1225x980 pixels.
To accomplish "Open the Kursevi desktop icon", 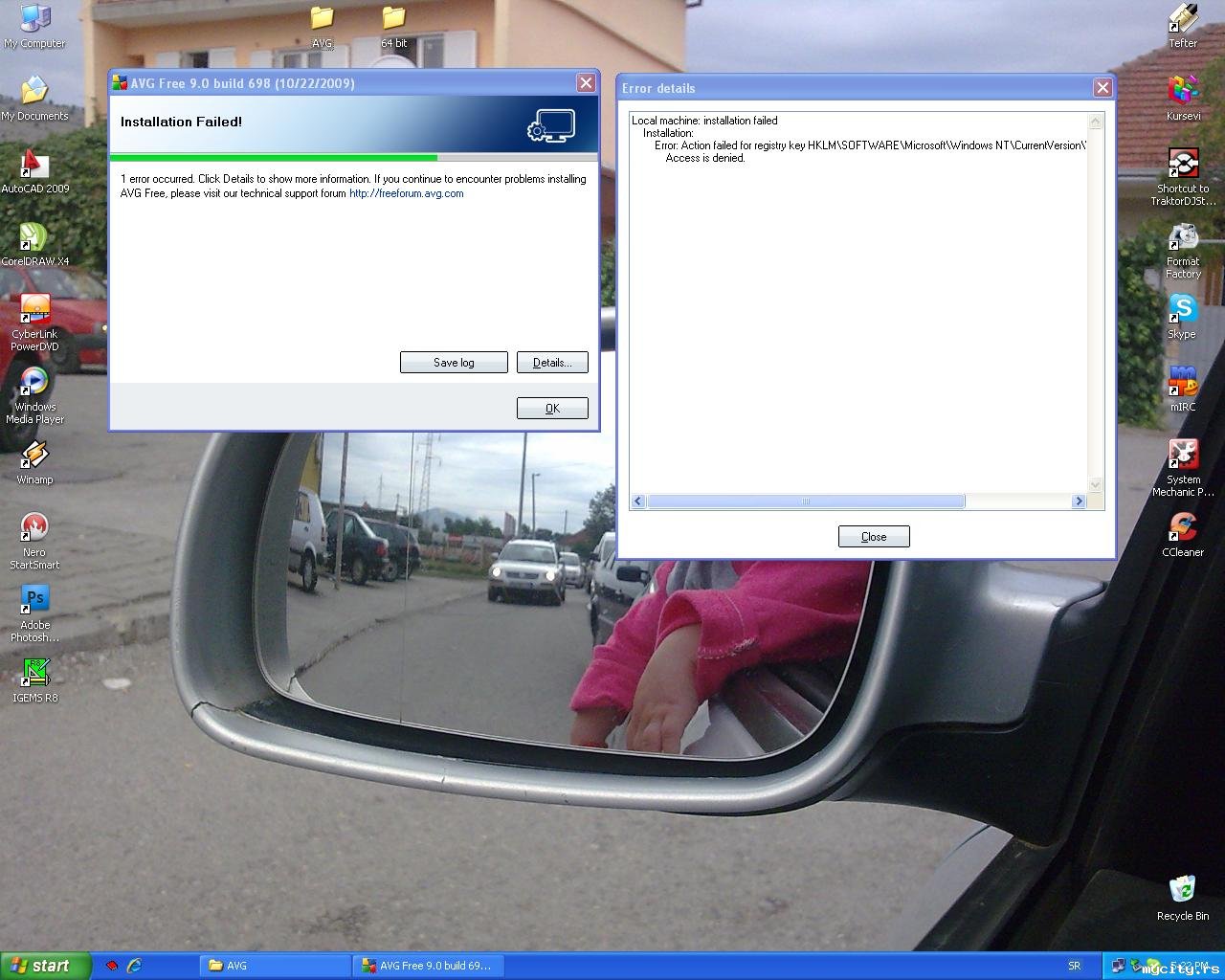I will (x=1183, y=99).
